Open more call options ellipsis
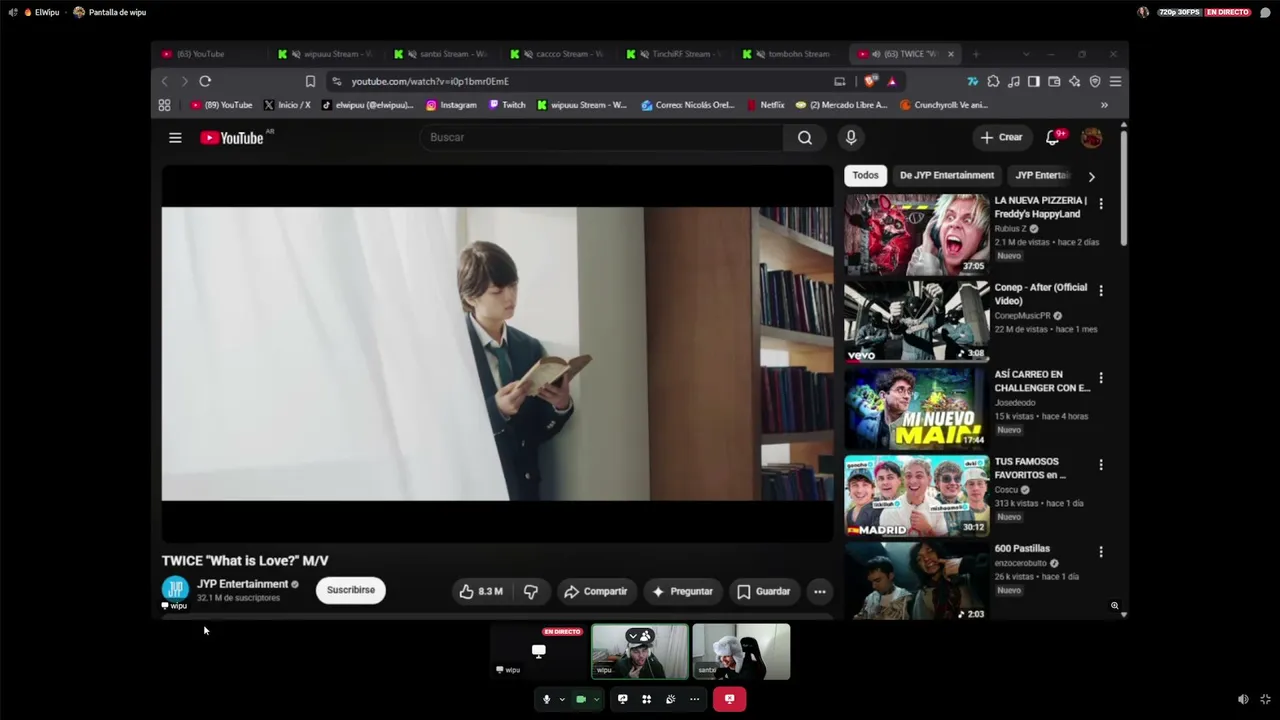 tap(694, 699)
